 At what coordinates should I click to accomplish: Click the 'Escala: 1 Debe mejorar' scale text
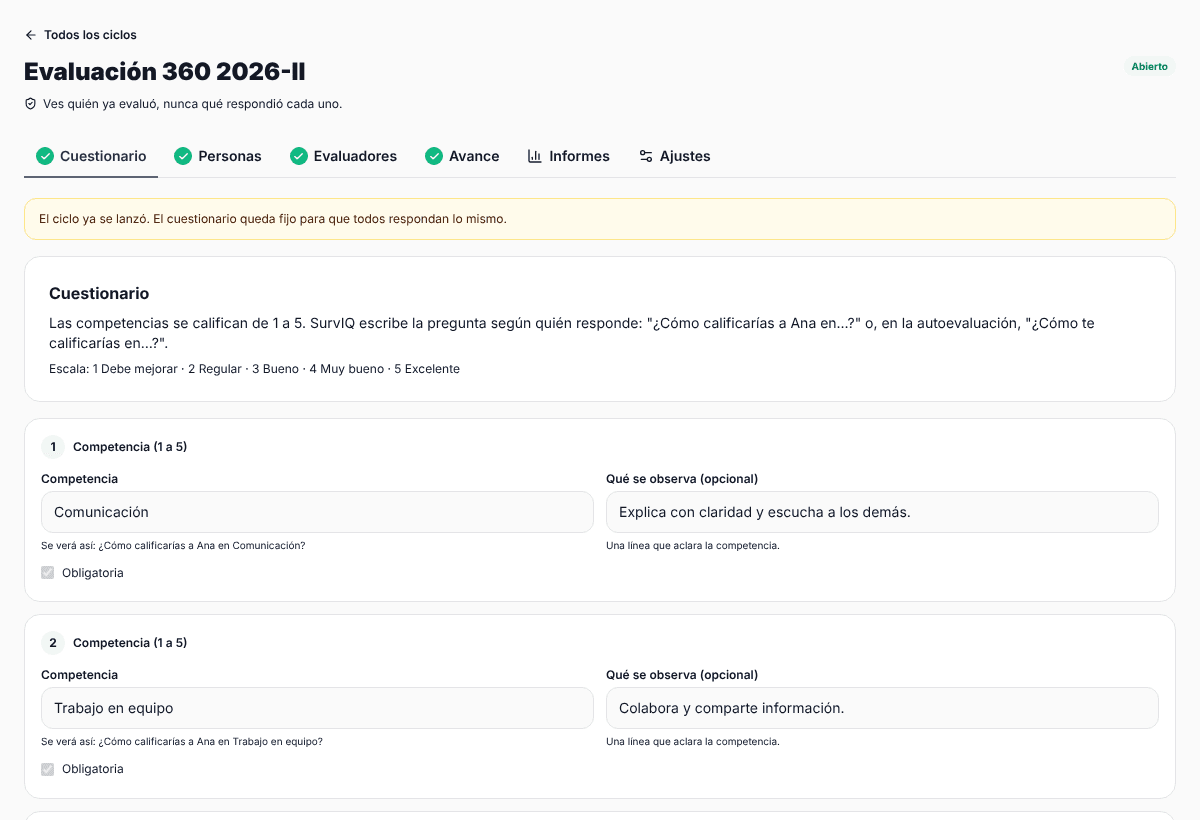[x=254, y=369]
